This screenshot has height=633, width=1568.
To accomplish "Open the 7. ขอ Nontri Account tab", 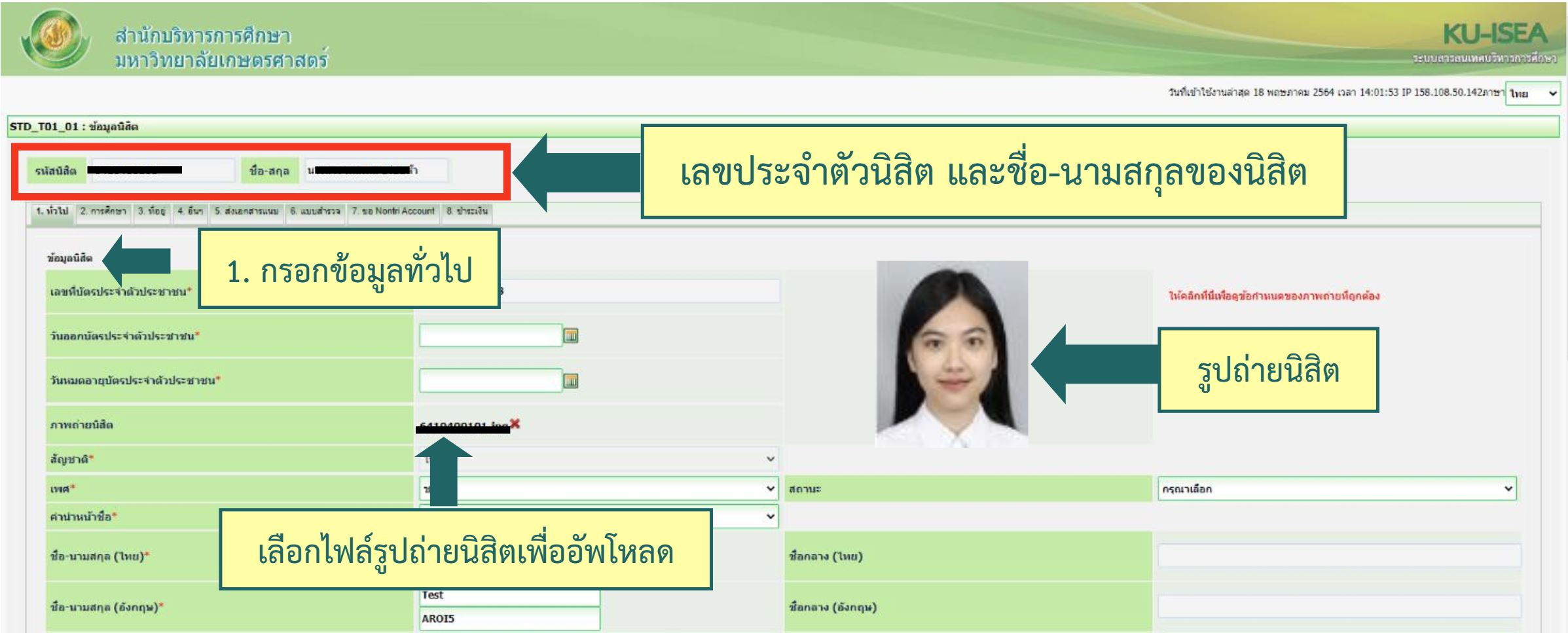I will coord(393,211).
